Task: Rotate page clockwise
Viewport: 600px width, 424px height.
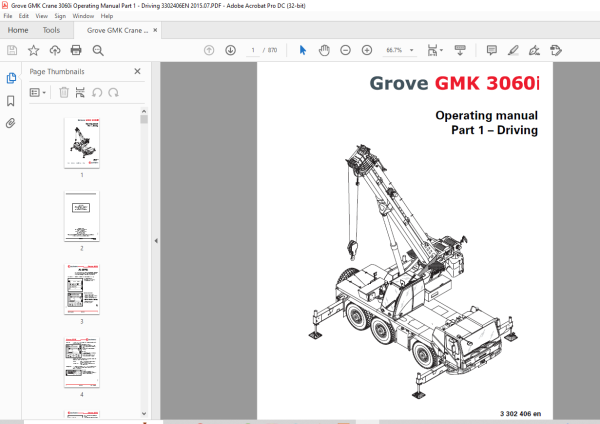Action: click(113, 93)
